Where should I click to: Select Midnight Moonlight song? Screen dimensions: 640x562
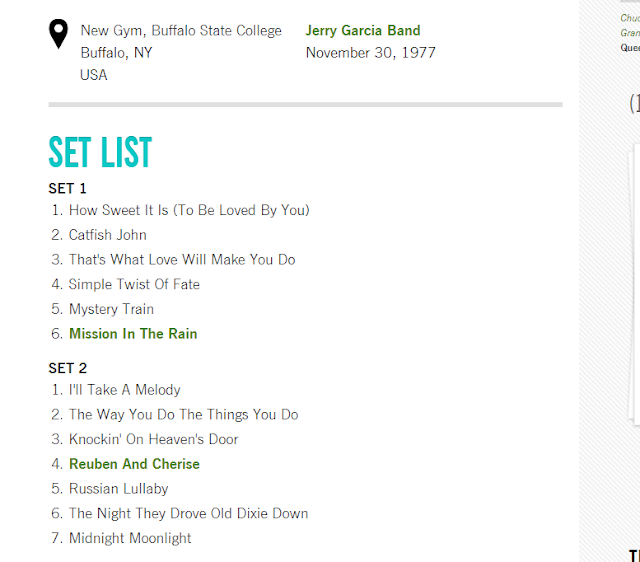click(130, 538)
